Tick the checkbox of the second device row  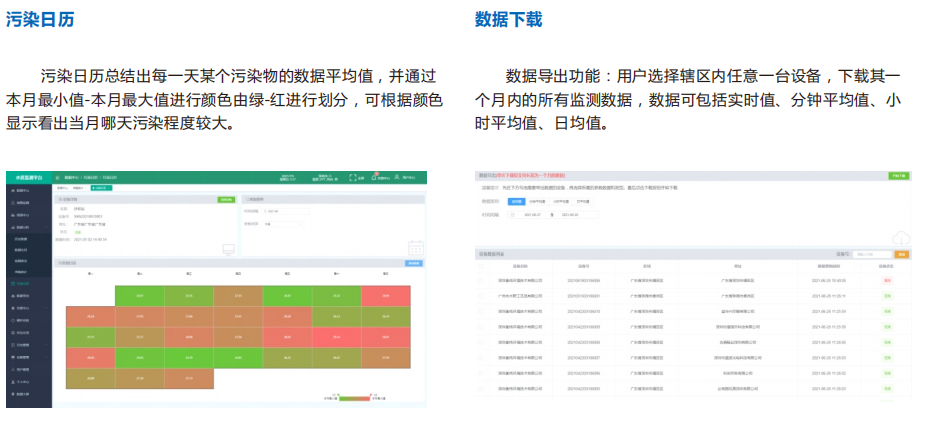(x=481, y=296)
